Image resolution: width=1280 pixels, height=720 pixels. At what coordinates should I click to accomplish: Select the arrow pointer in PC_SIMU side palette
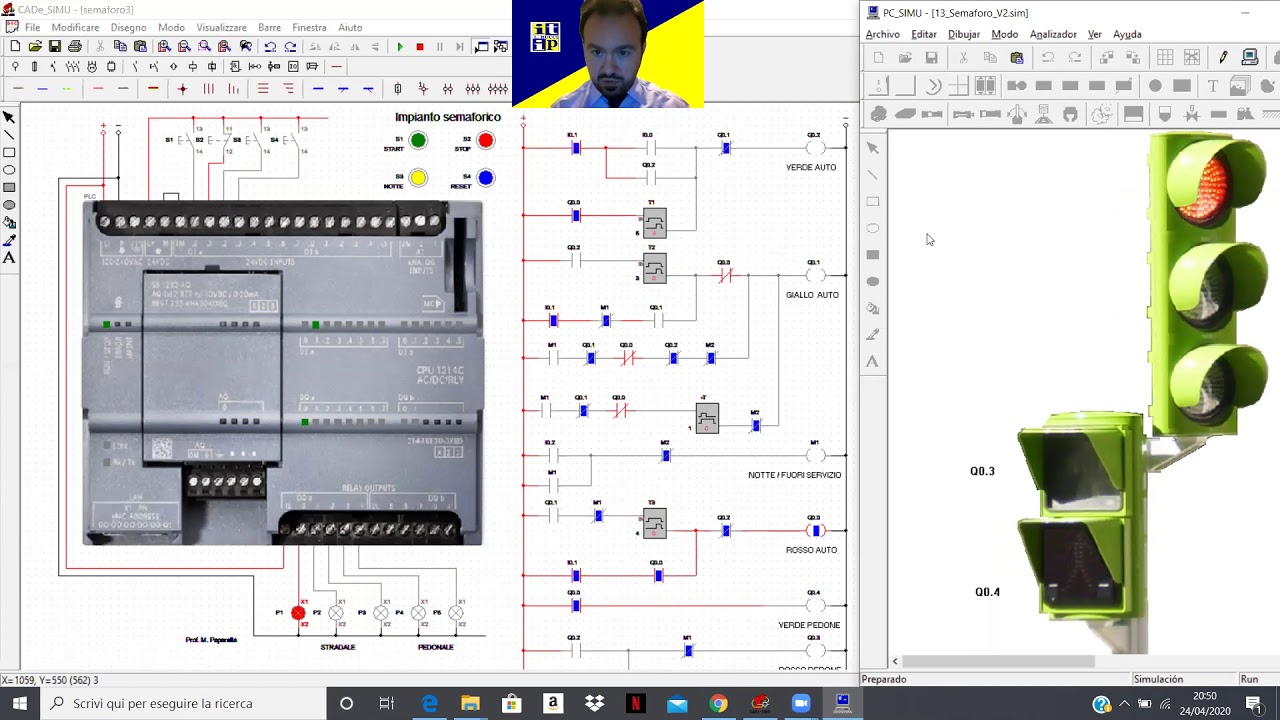click(873, 148)
